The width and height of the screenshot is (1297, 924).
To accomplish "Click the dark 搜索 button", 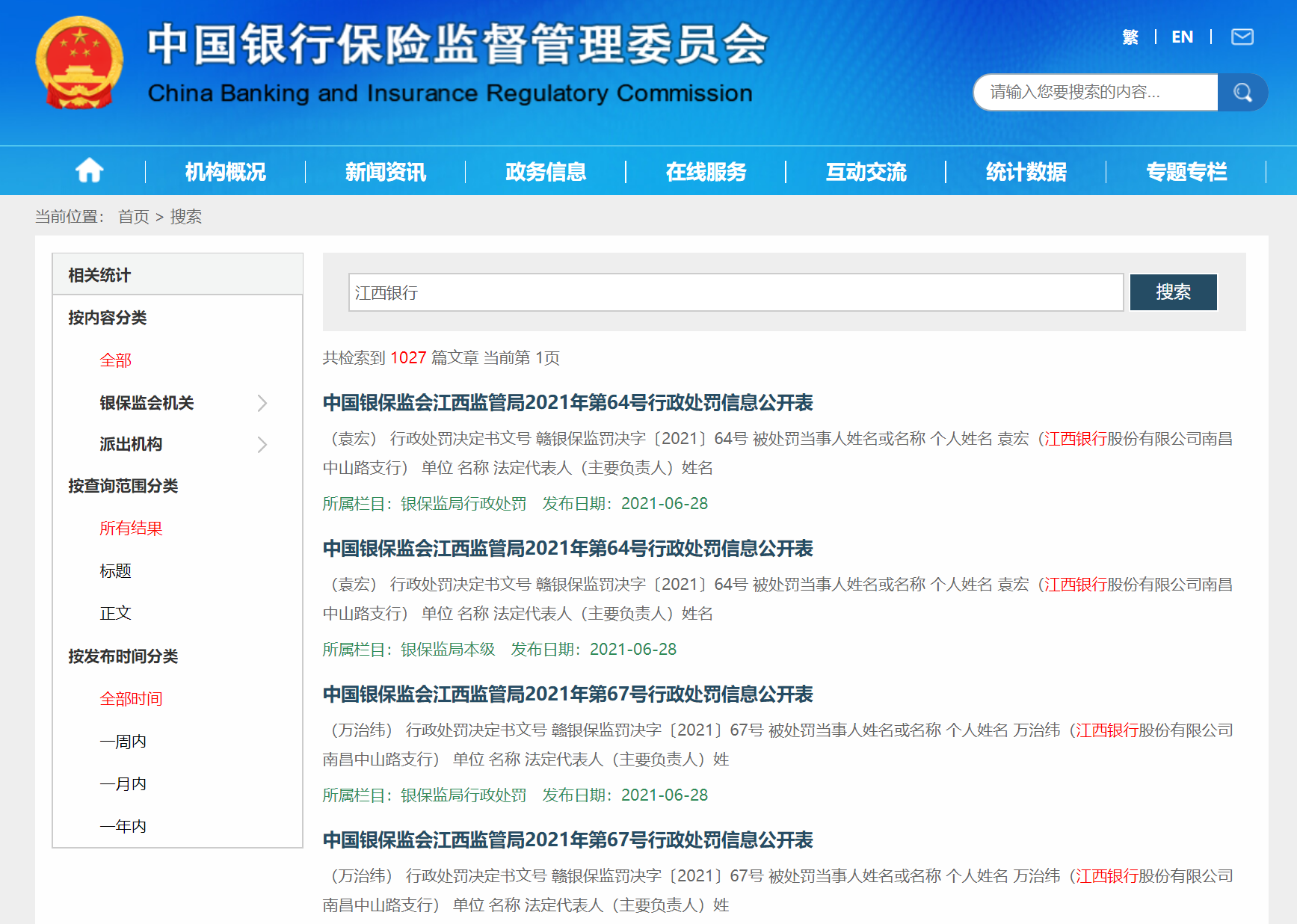I will point(1173,292).
